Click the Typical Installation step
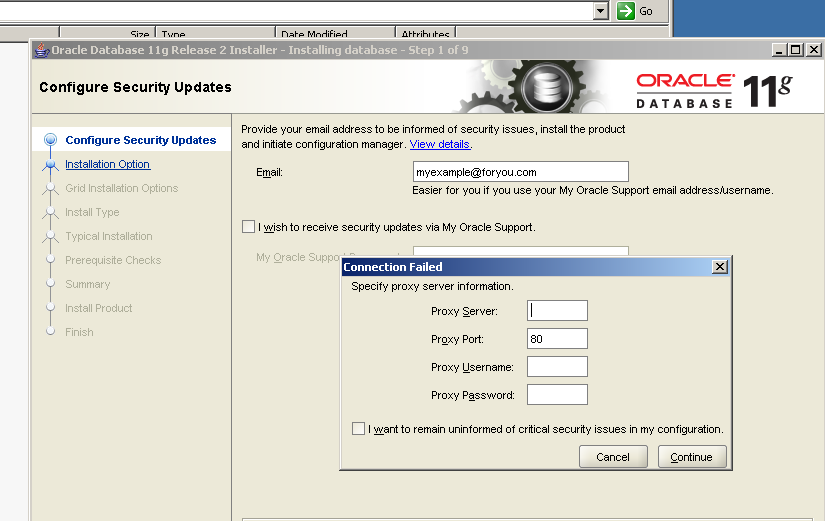This screenshot has width=825, height=521. 109,236
